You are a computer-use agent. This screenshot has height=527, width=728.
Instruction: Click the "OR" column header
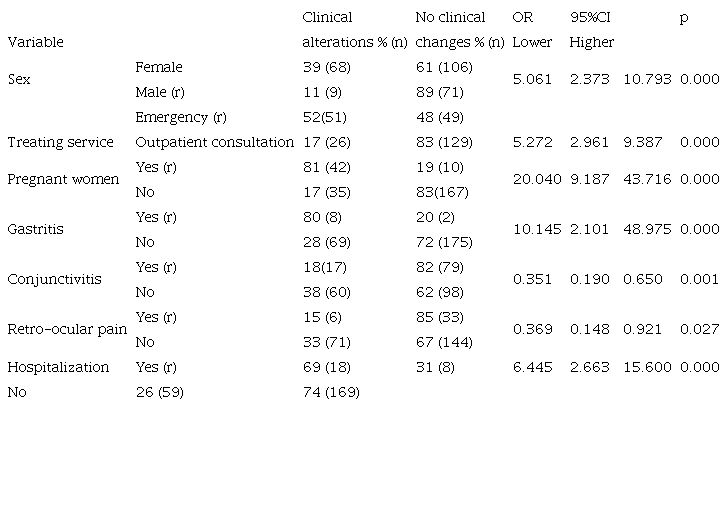click(x=522, y=18)
